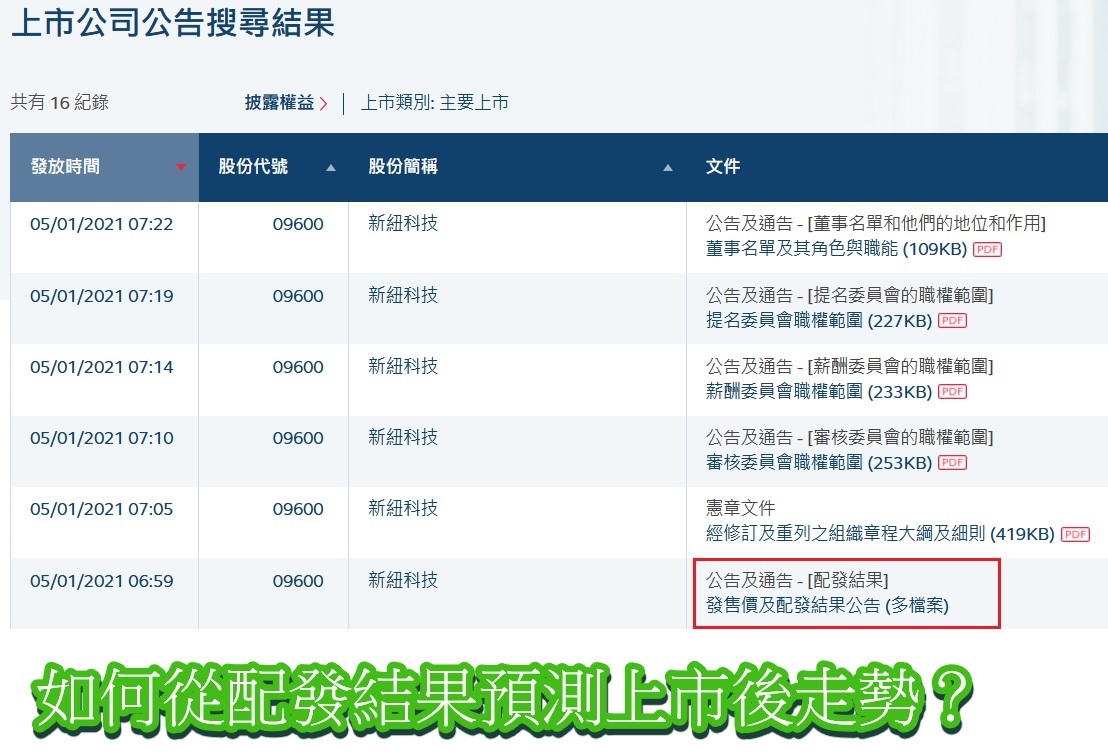Open 提名委員會職權範圍 (227KB) document link

(x=819, y=320)
